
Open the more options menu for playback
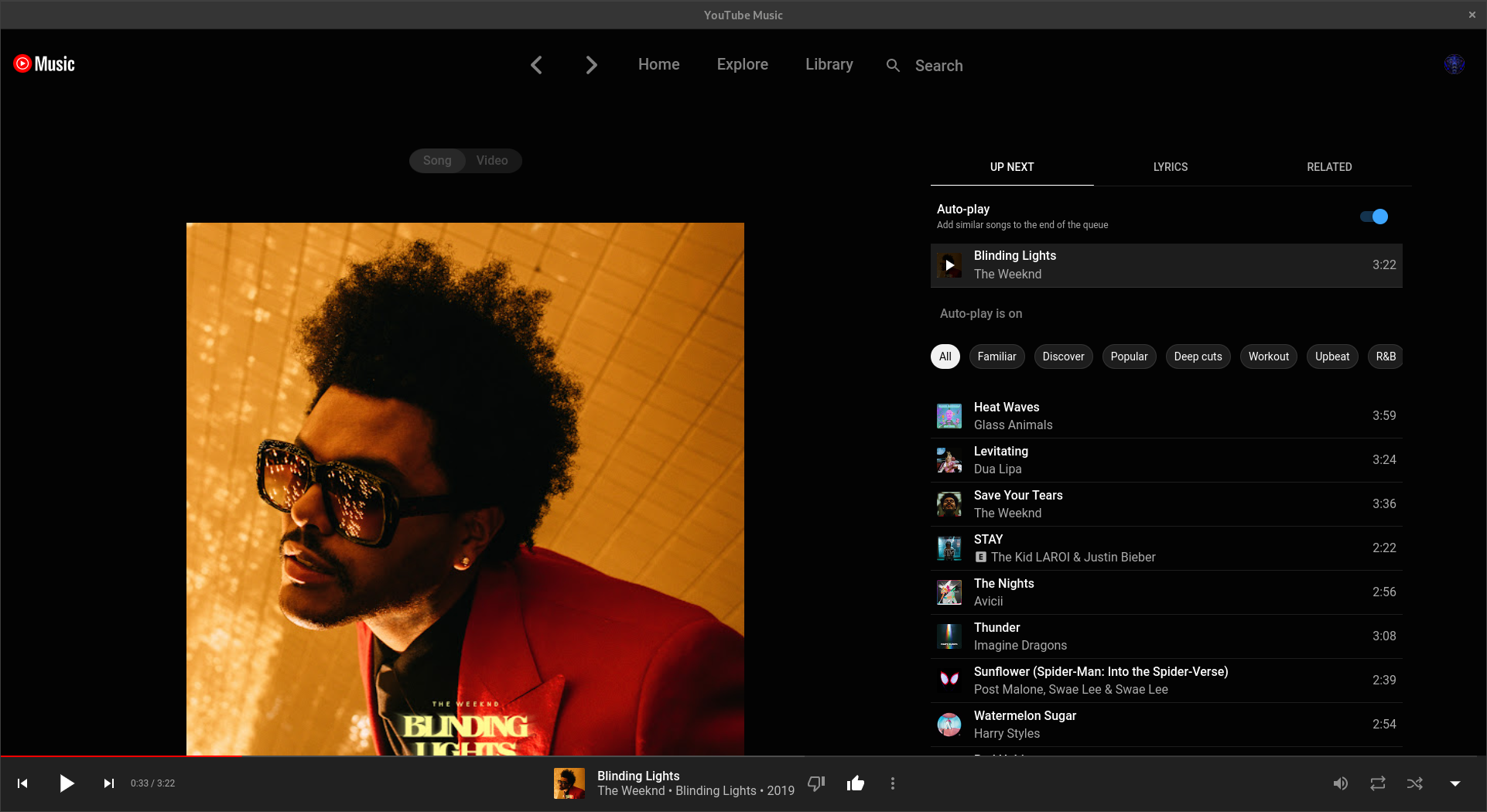(893, 783)
